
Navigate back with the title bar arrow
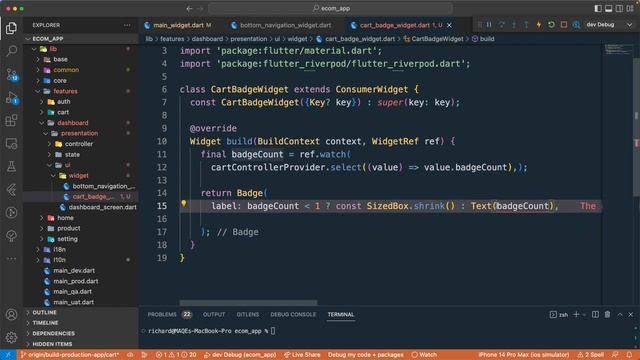pos(189,8)
